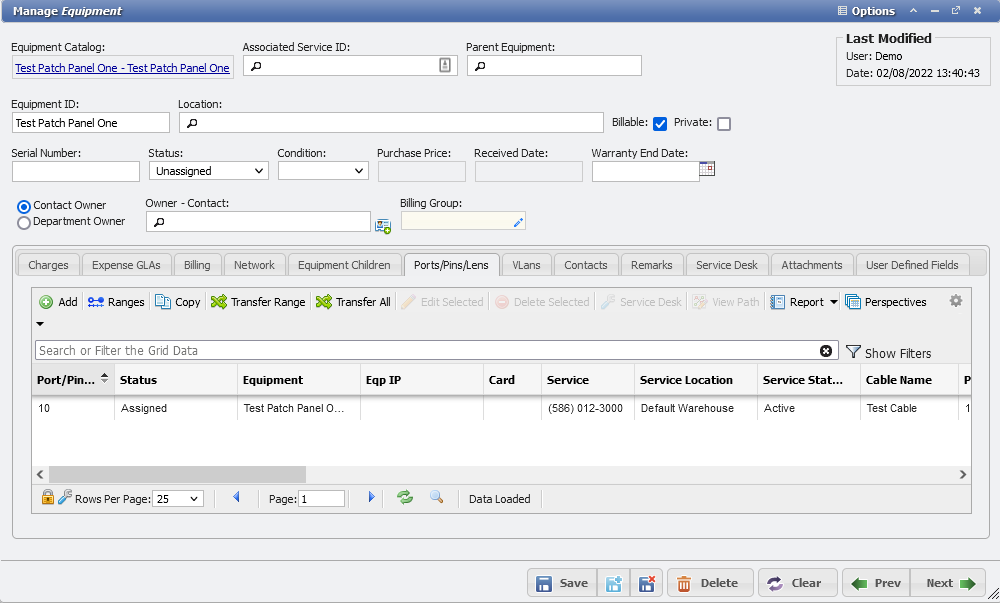
Task: Enable the Private checkbox
Action: (x=723, y=124)
